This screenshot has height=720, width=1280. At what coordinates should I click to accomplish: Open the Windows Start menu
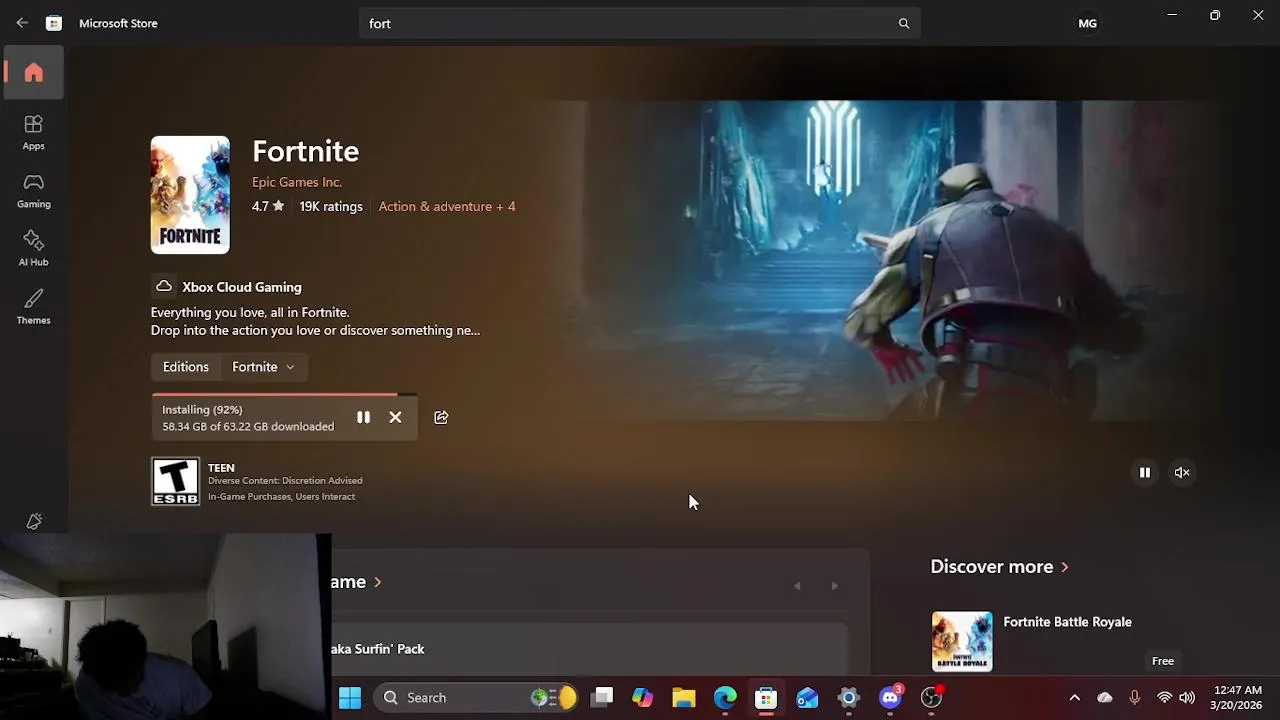pos(350,697)
